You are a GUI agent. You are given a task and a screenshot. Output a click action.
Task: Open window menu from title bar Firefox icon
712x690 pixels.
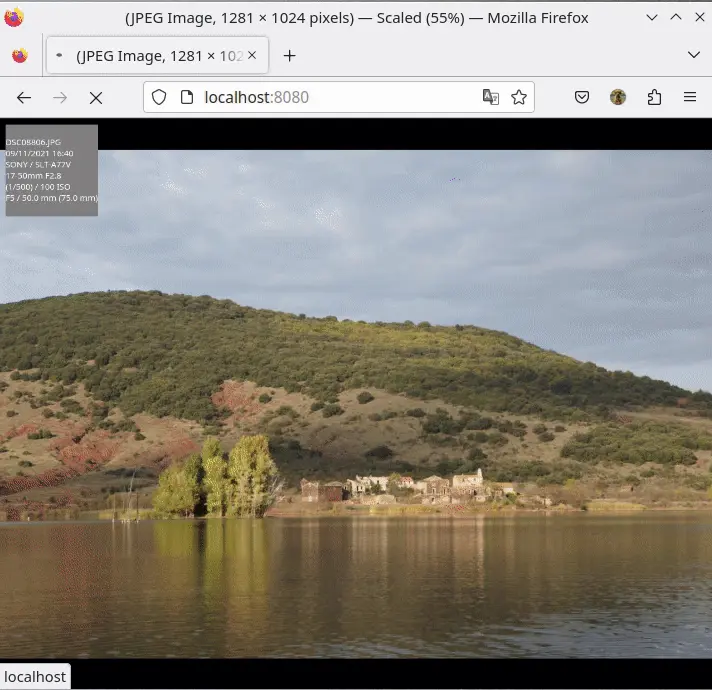14,17
